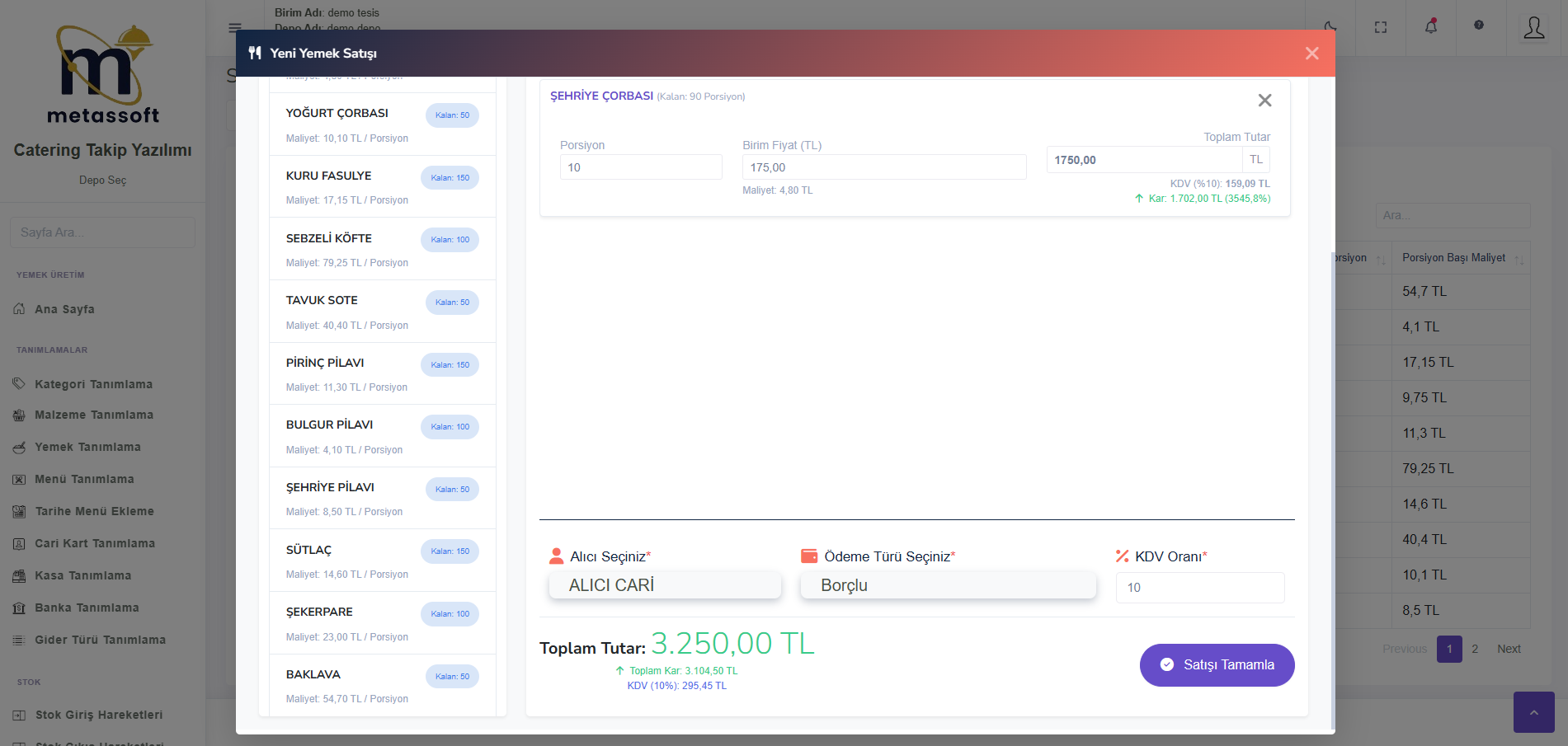Close the Yeni Yemek Satışı dialog
The width and height of the screenshot is (1568, 746).
tap(1311, 54)
